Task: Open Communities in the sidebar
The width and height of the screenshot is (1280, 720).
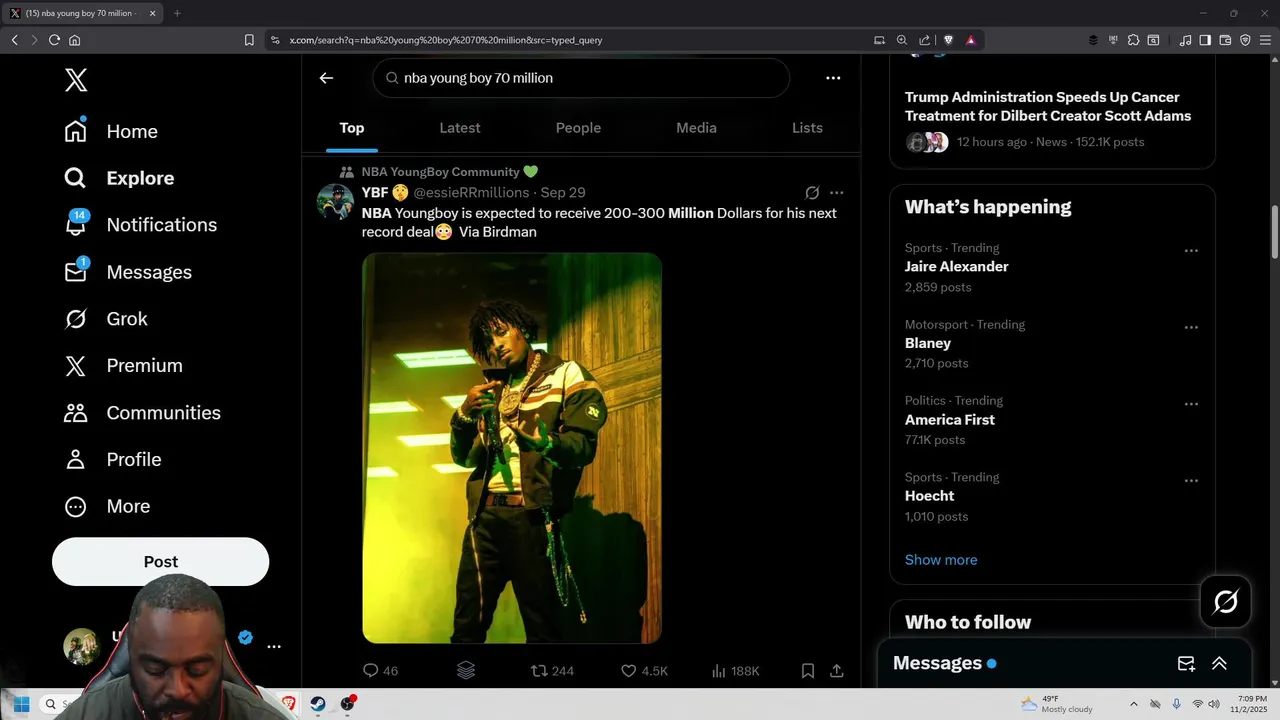Action: click(142, 413)
